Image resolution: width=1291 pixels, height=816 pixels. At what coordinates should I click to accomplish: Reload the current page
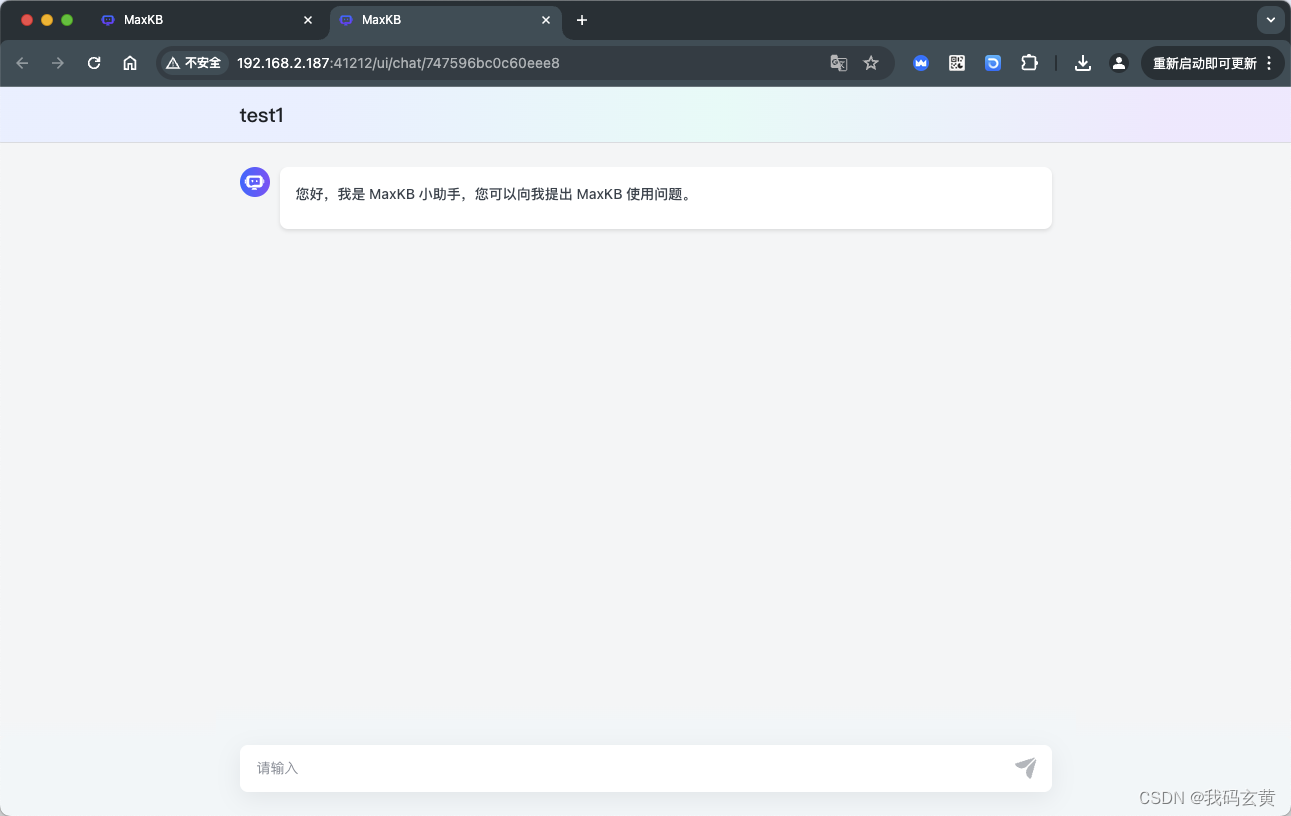94,63
